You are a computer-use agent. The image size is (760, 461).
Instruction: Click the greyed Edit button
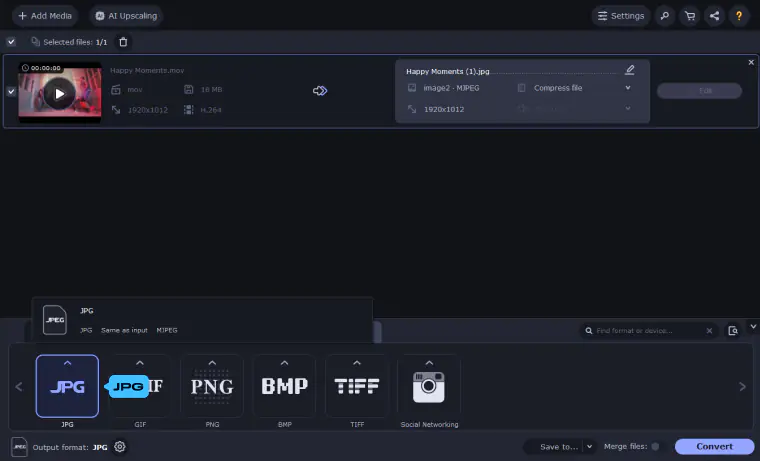[x=699, y=91]
